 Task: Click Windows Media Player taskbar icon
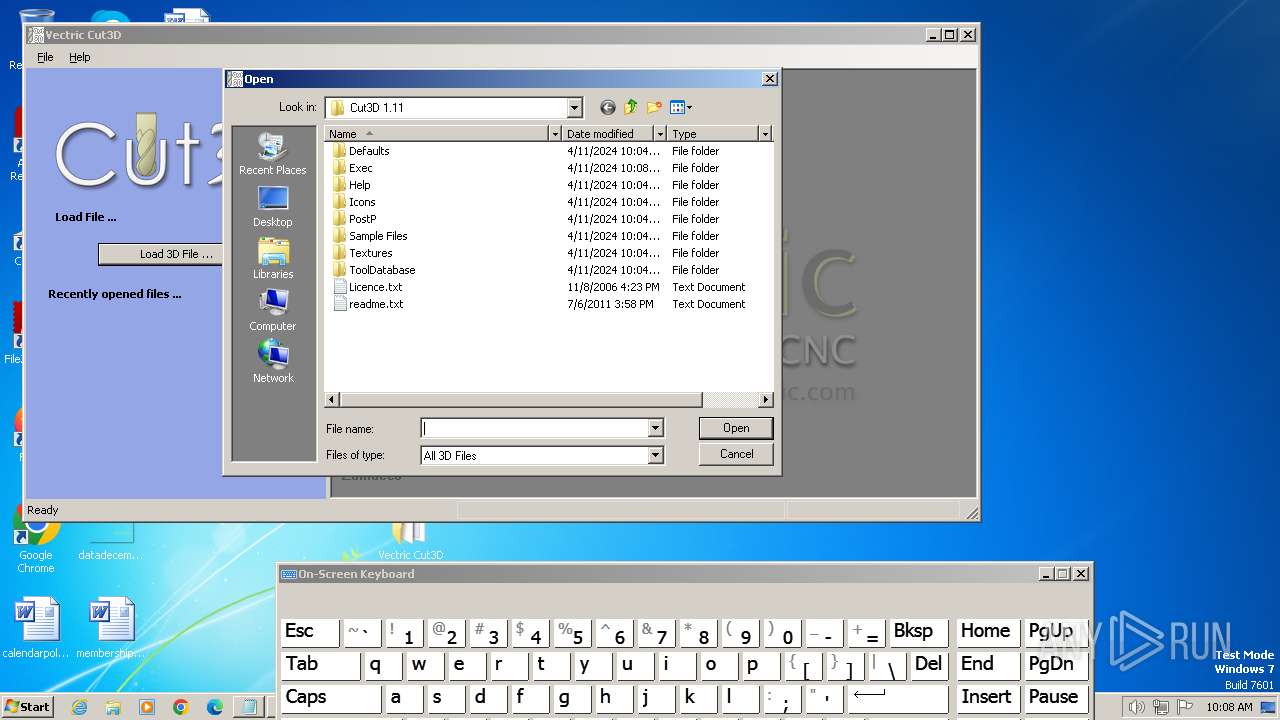pyautogui.click(x=147, y=707)
